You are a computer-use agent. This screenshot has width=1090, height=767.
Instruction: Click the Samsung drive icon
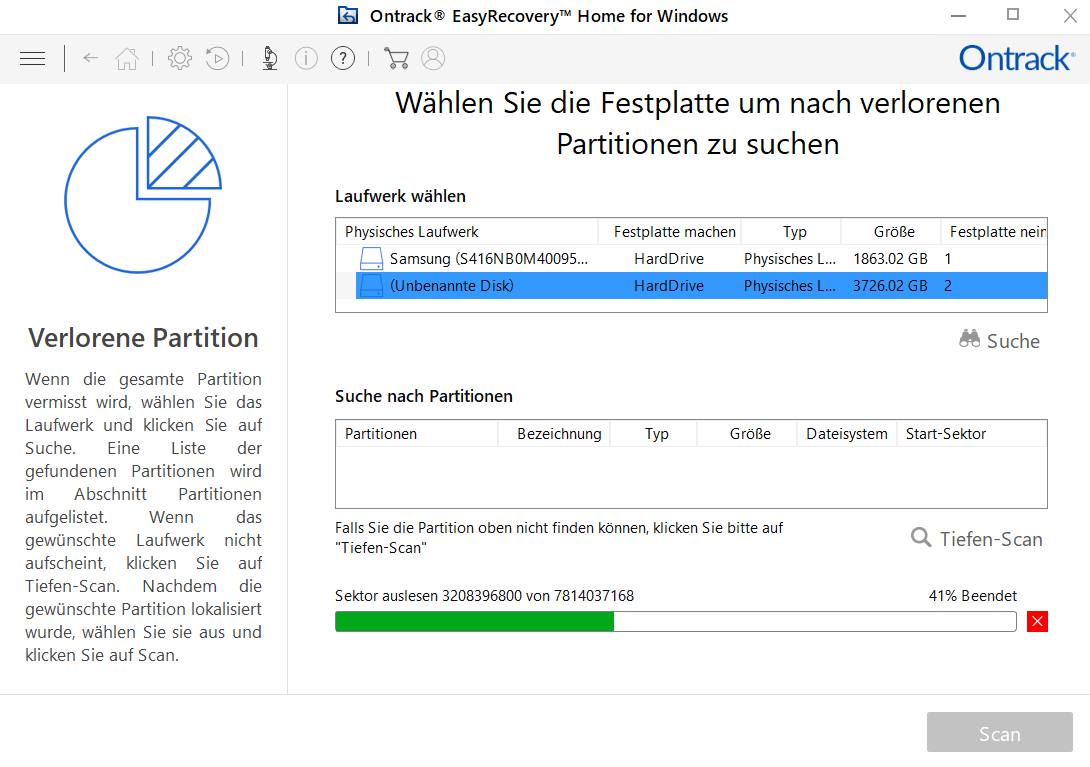[x=371, y=259]
